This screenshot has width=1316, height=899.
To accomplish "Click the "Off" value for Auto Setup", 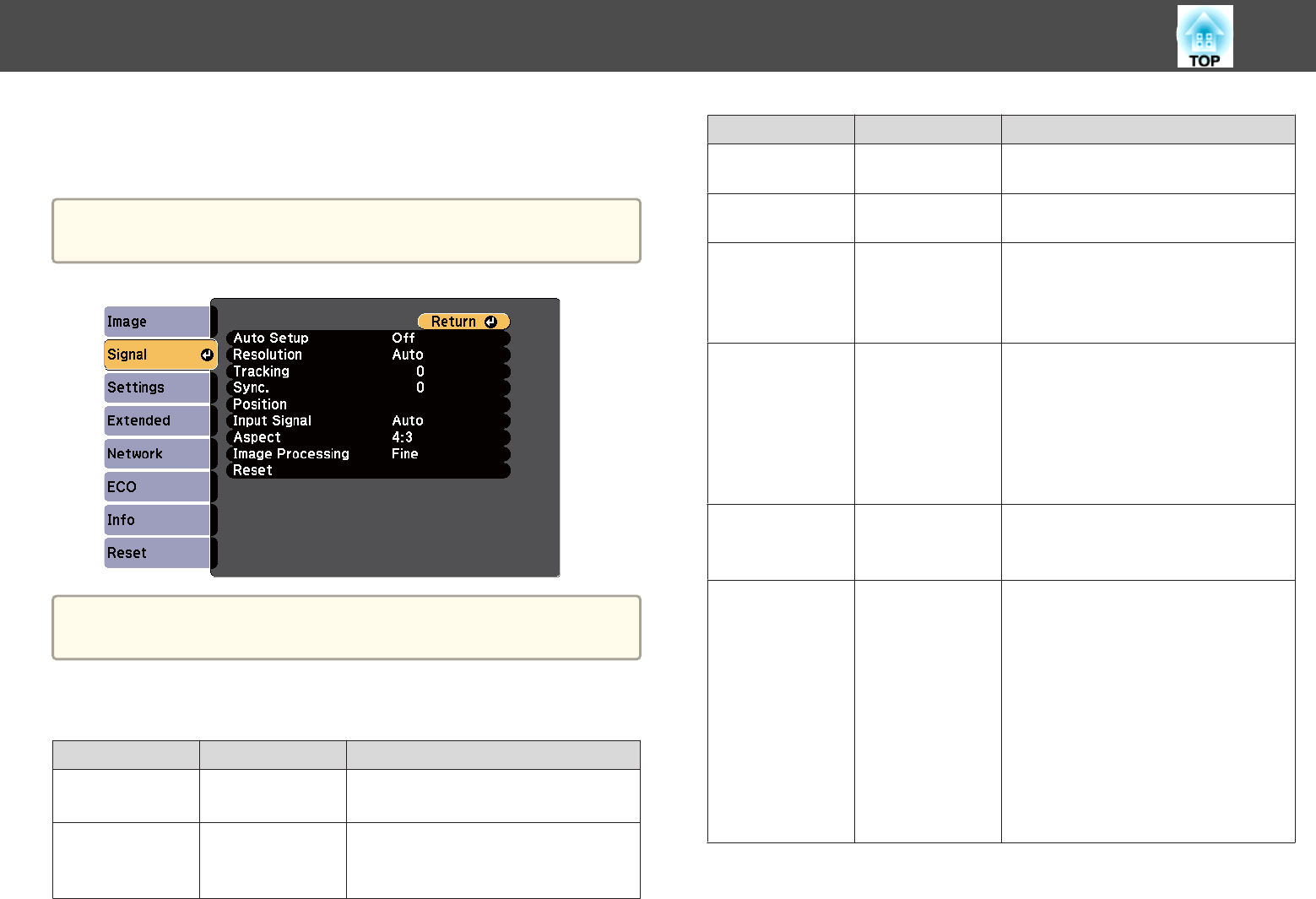I will 403,338.
